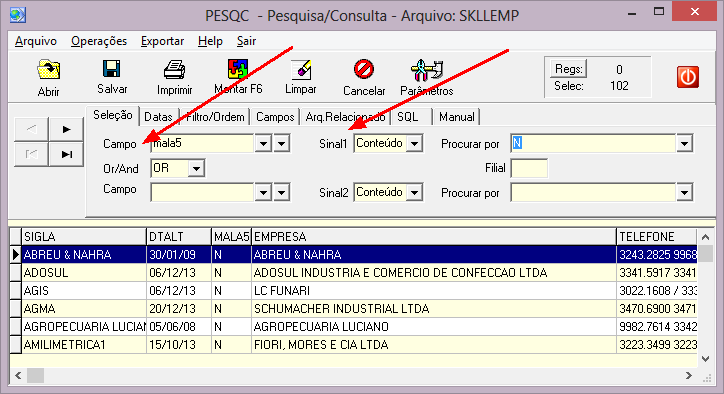
Task: Click the second Procurar por input field
Action: (x=593, y=192)
